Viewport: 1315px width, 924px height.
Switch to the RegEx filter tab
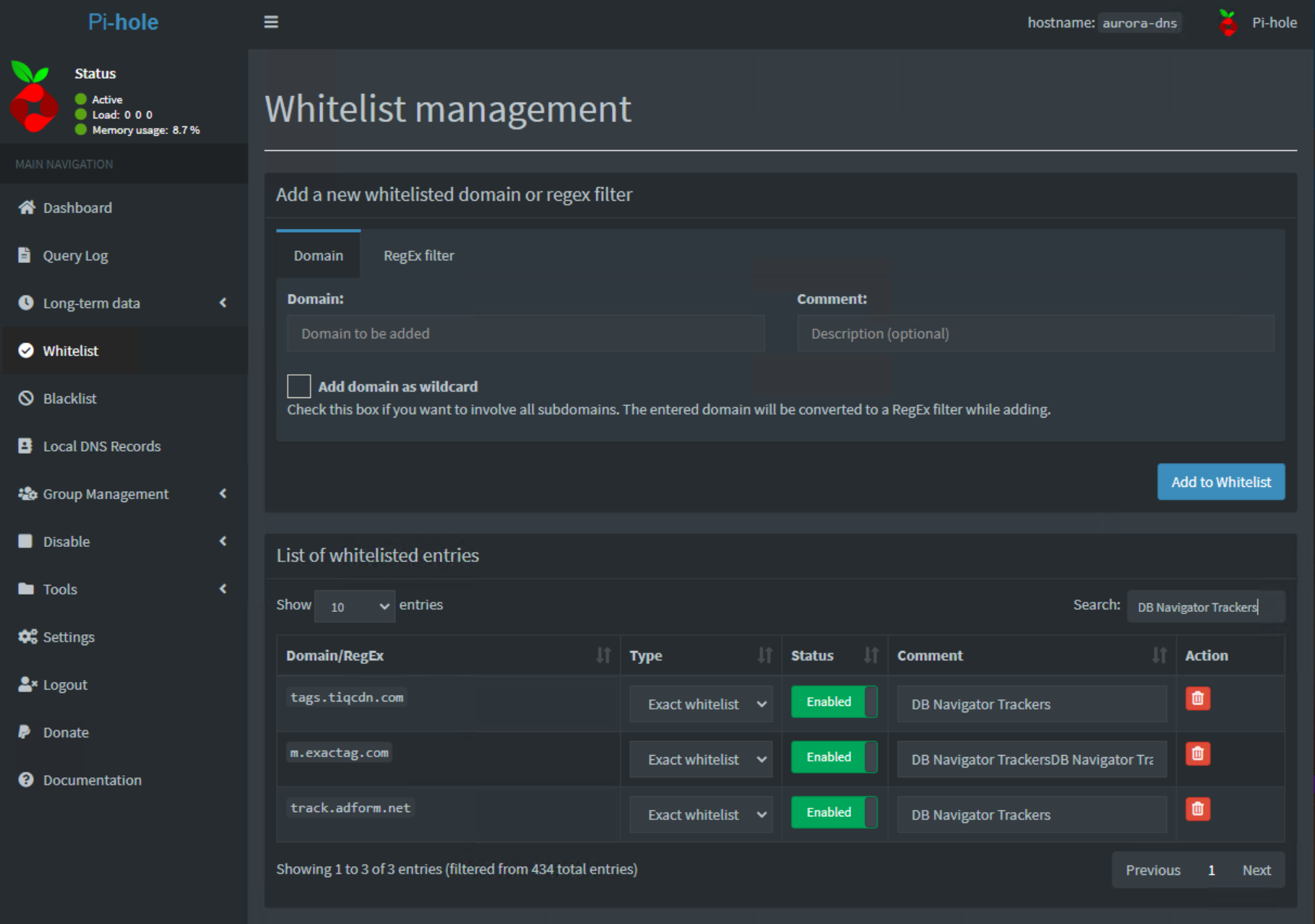click(418, 255)
